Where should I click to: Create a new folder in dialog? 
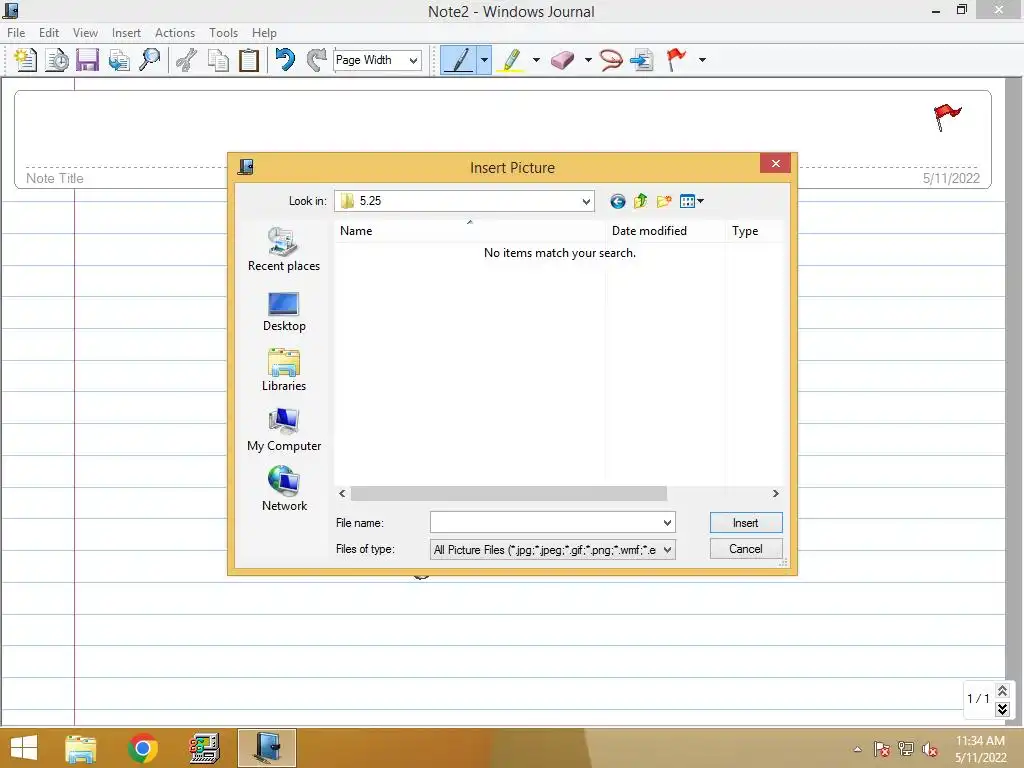pos(664,201)
